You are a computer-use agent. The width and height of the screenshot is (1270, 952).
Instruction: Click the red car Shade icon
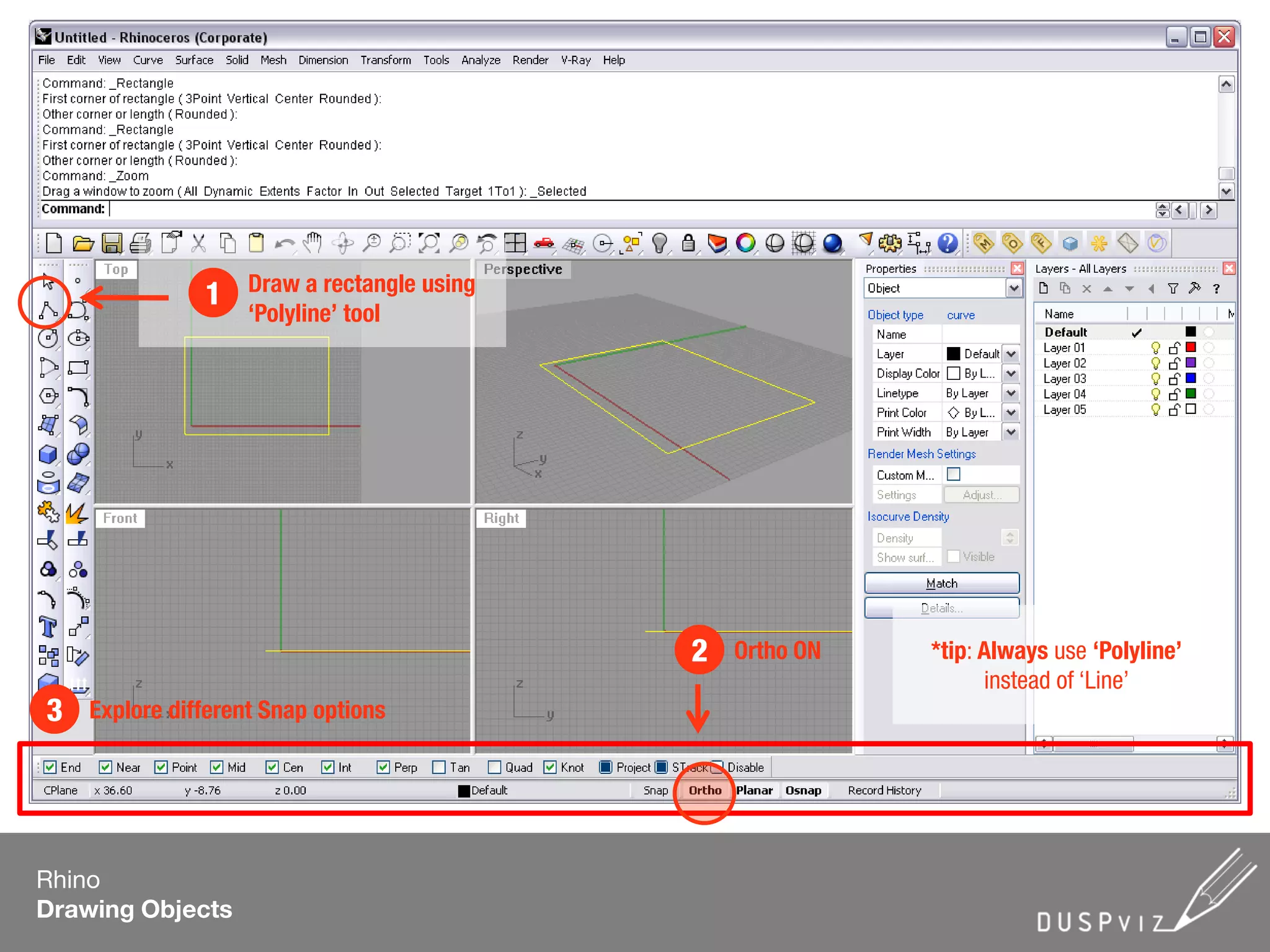[544, 243]
